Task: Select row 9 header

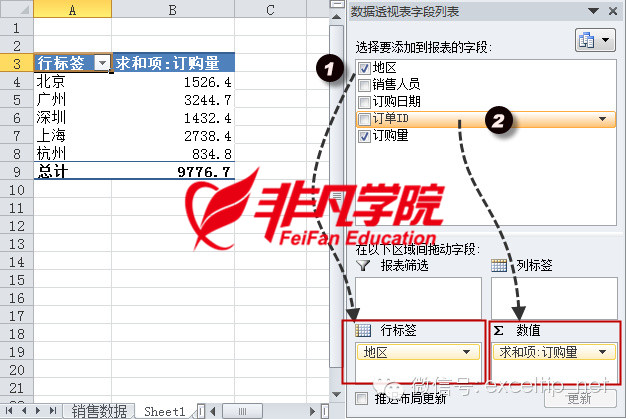Action: click(x=16, y=172)
